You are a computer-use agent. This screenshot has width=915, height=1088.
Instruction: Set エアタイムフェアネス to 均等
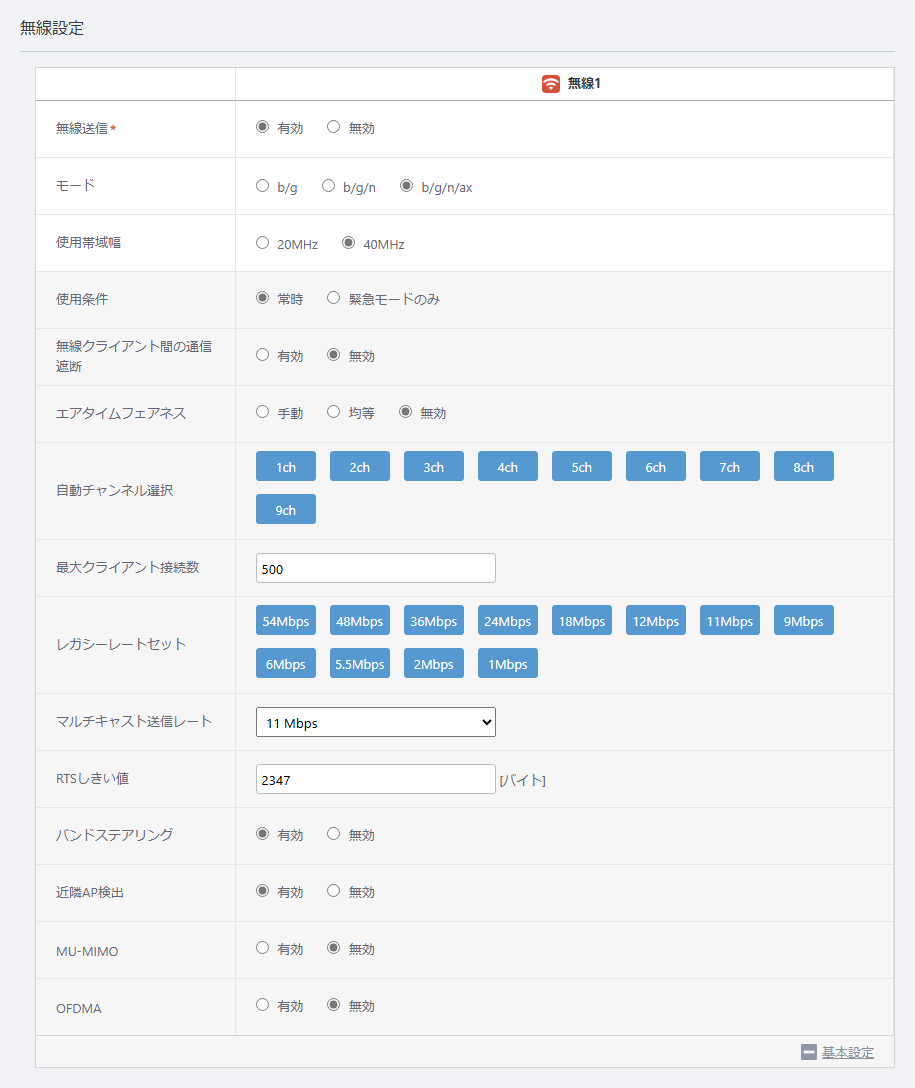point(334,411)
